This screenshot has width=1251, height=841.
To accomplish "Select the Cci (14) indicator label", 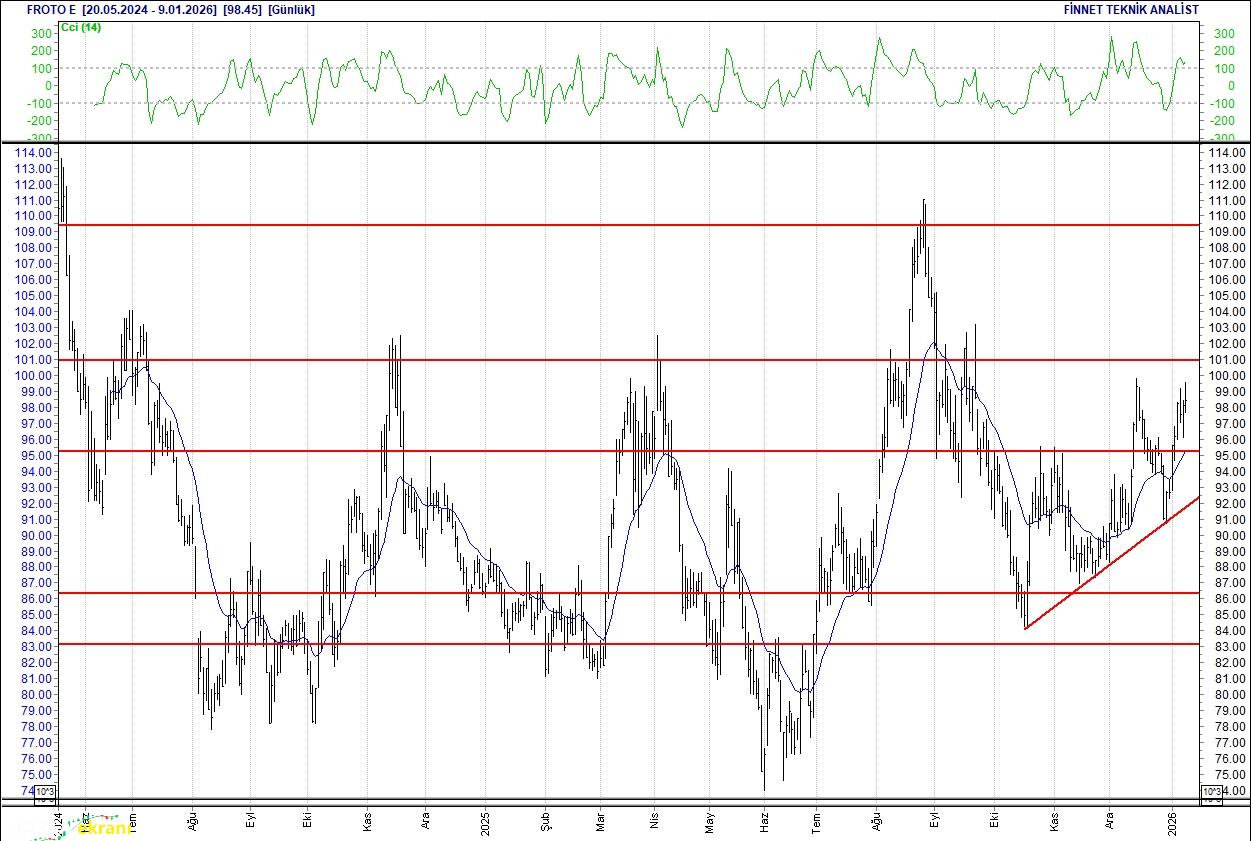I will [x=81, y=27].
